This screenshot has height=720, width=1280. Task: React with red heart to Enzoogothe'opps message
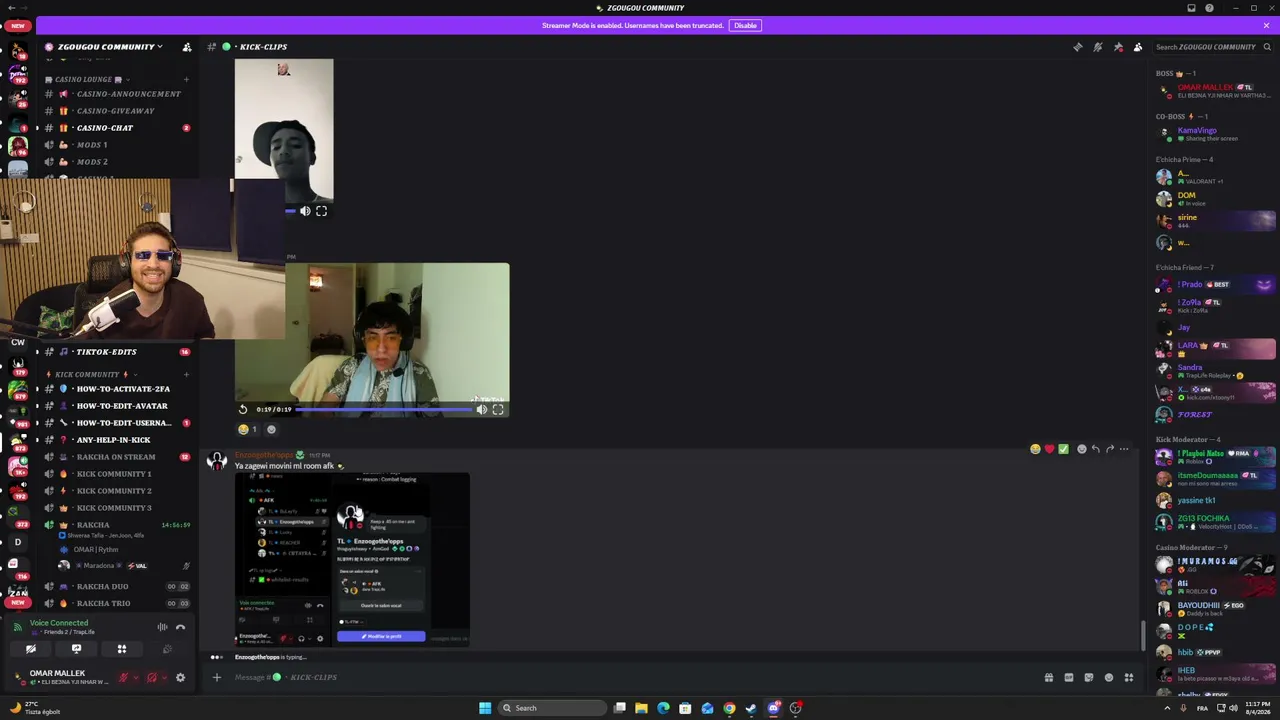(1049, 449)
